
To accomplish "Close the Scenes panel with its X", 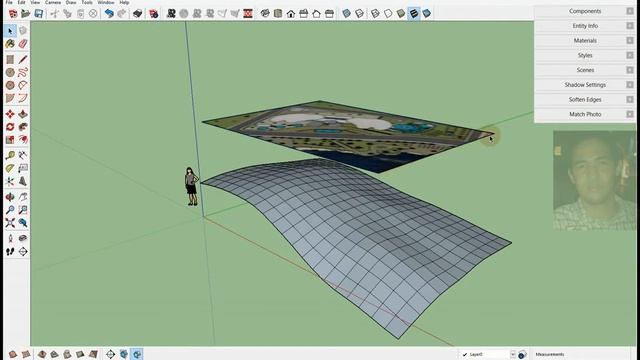I will click(x=630, y=70).
